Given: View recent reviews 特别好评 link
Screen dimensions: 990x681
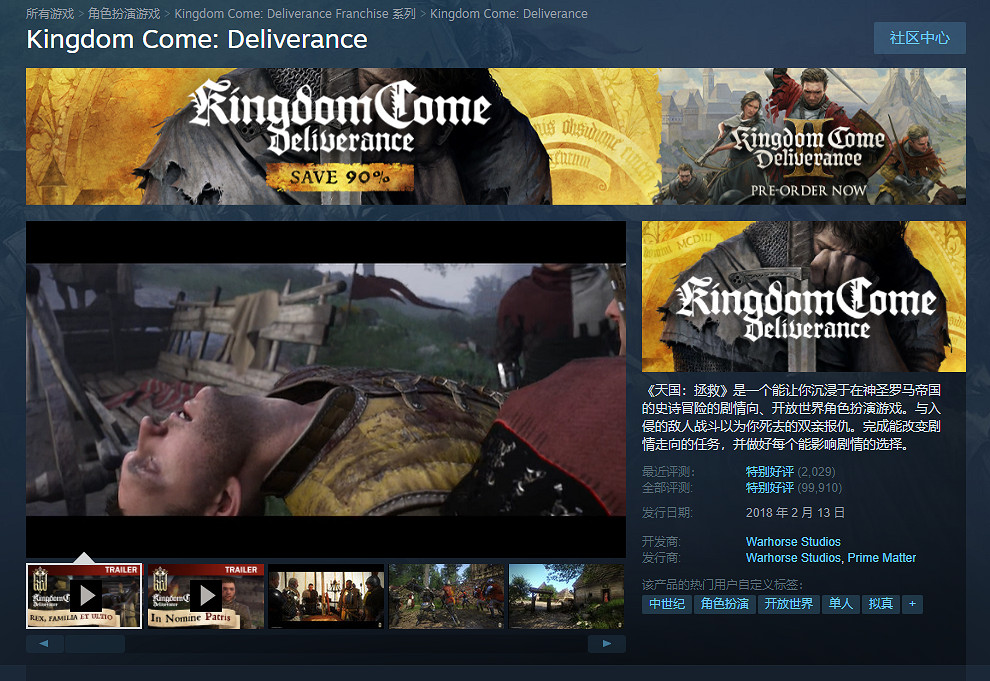Looking at the screenshot, I should point(769,472).
